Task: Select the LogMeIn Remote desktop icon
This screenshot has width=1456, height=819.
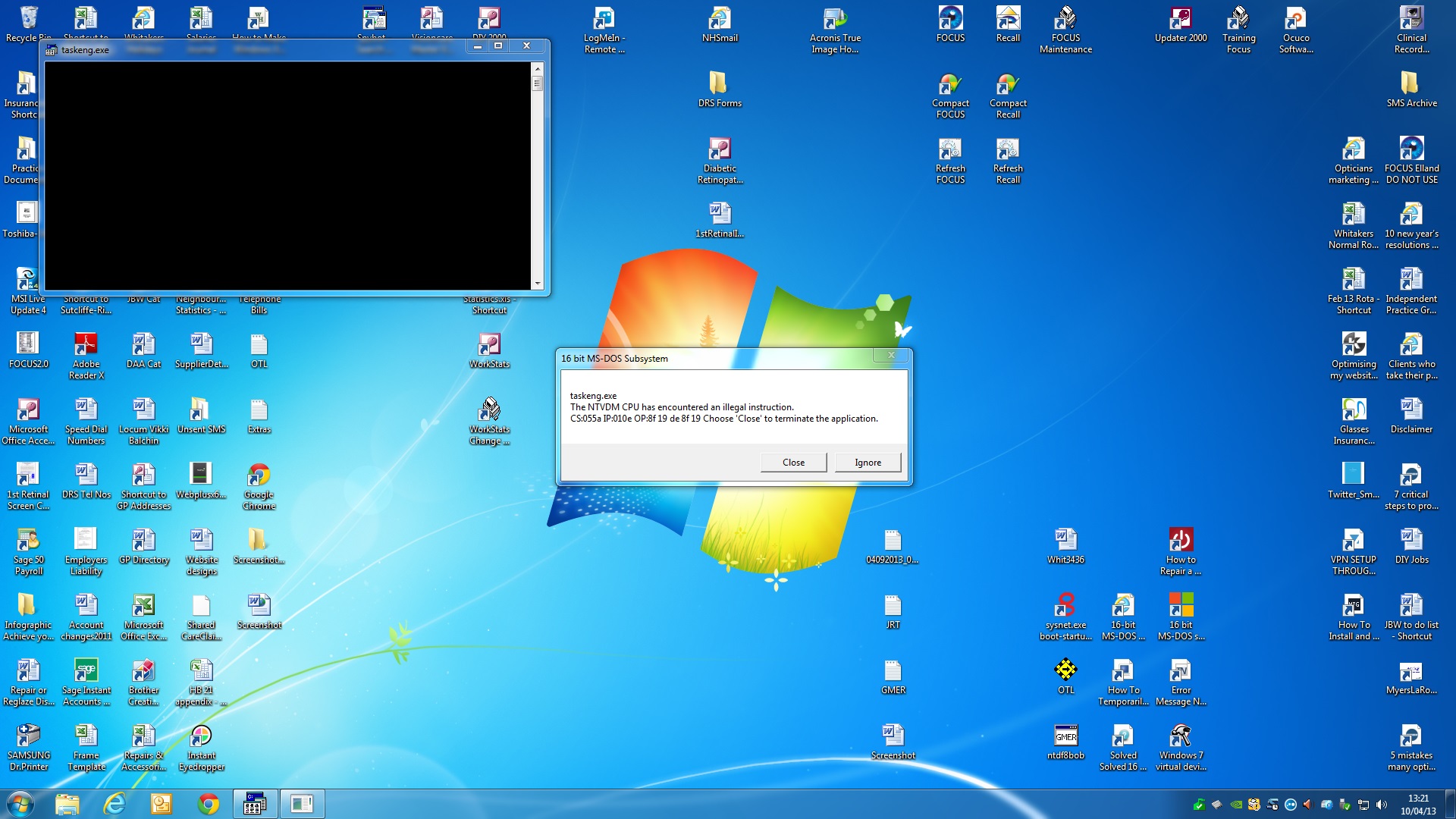Action: [604, 30]
